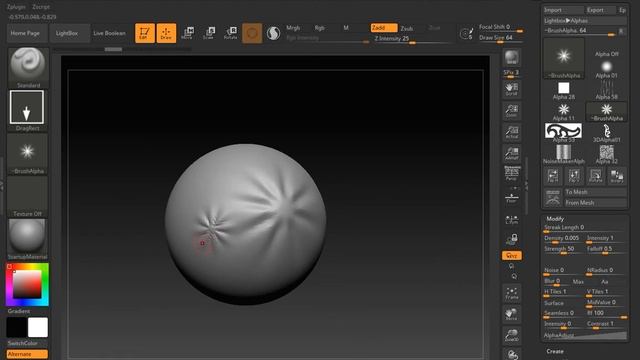Select the Scale transform tool

209,33
